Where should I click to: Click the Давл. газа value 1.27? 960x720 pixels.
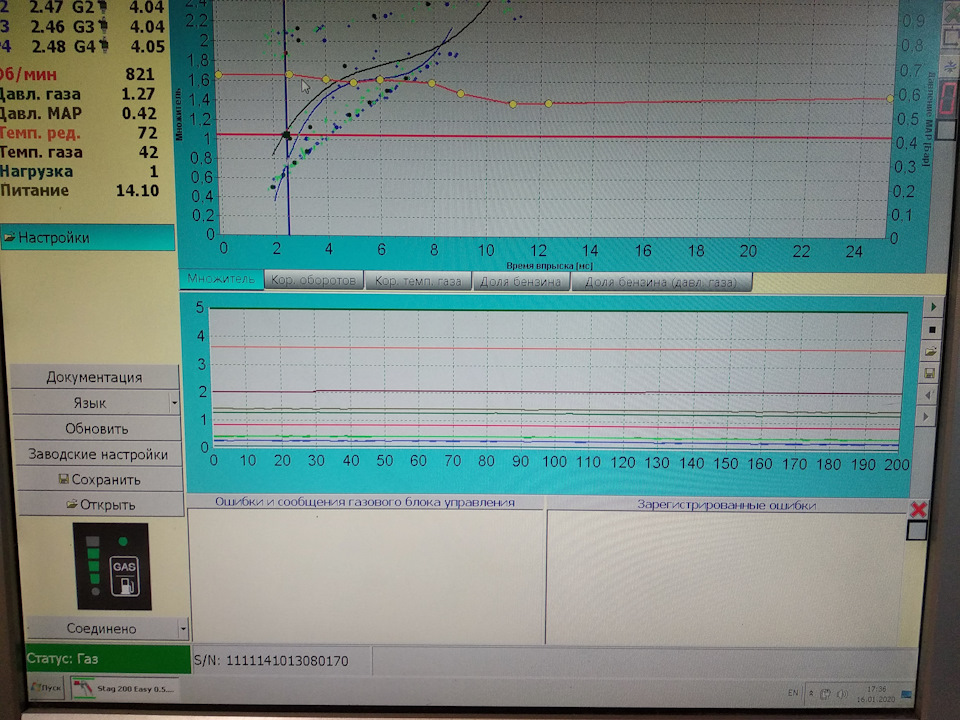coord(138,94)
